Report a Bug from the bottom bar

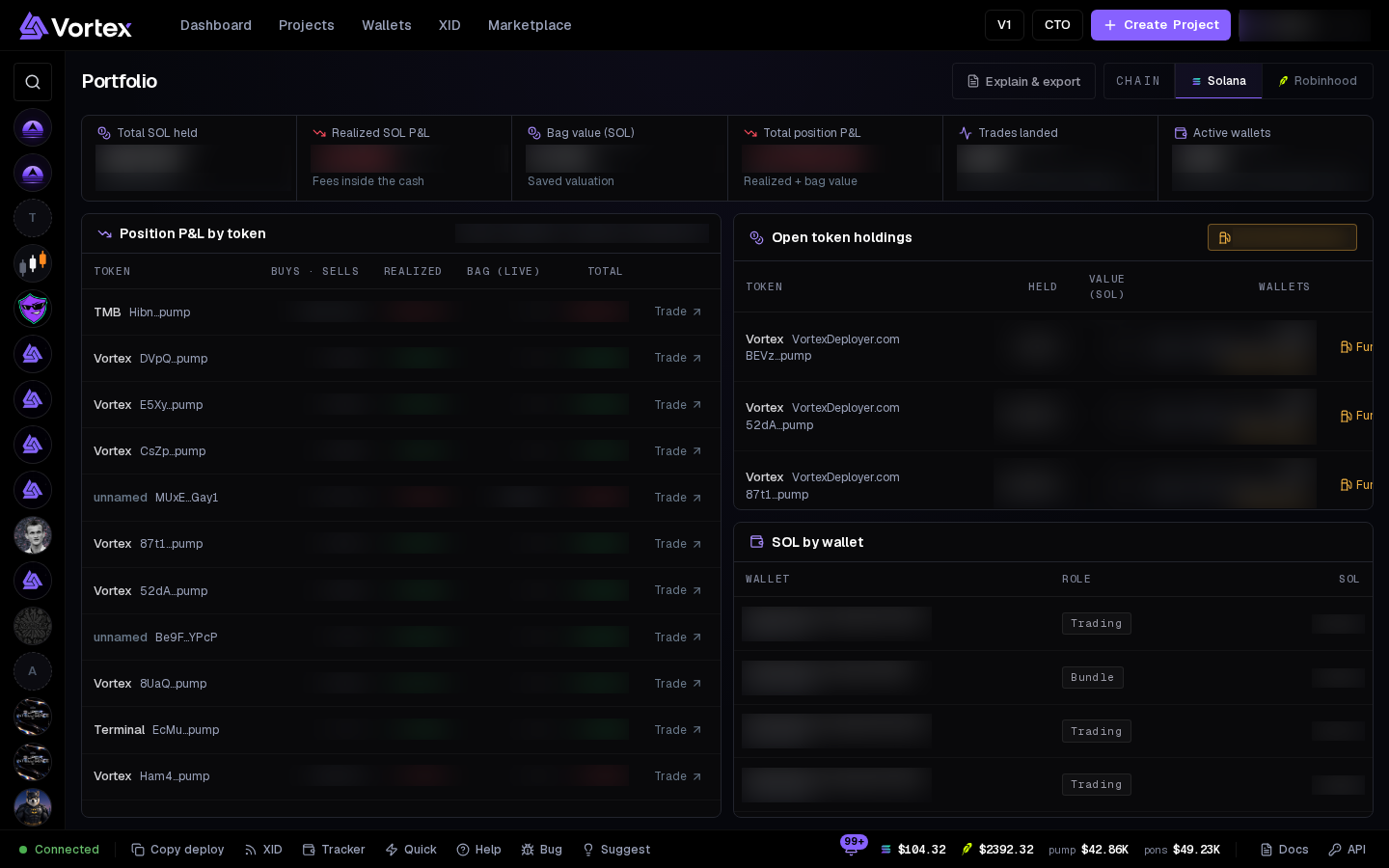pyautogui.click(x=541, y=850)
